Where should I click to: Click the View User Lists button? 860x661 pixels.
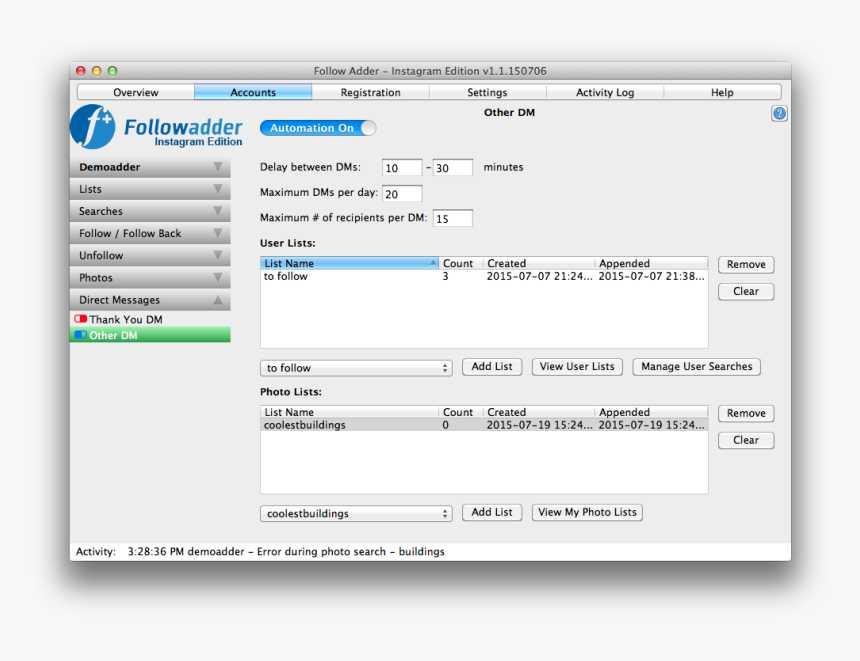point(577,366)
